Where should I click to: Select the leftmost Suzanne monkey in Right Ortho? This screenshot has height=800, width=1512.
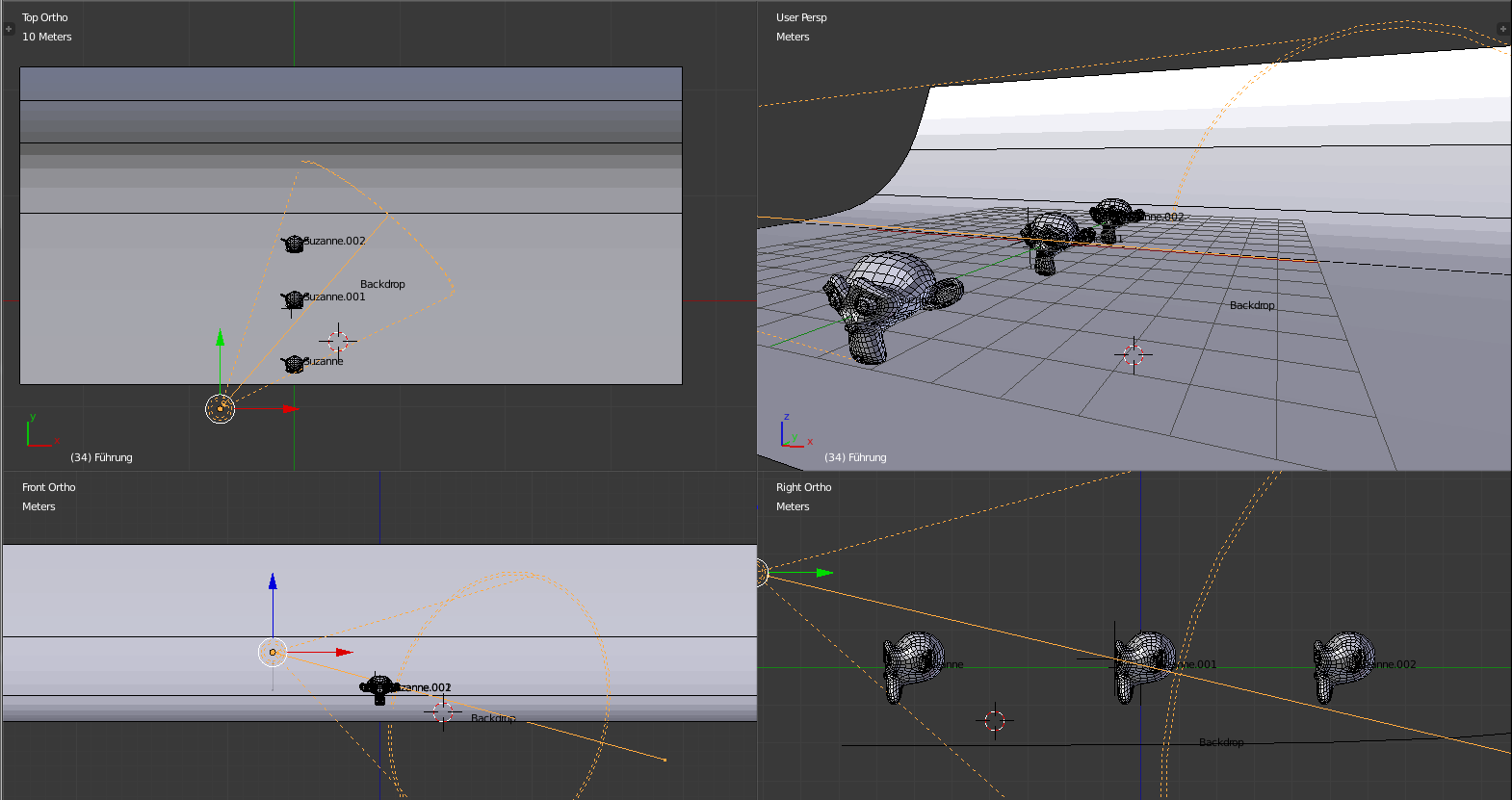914,666
